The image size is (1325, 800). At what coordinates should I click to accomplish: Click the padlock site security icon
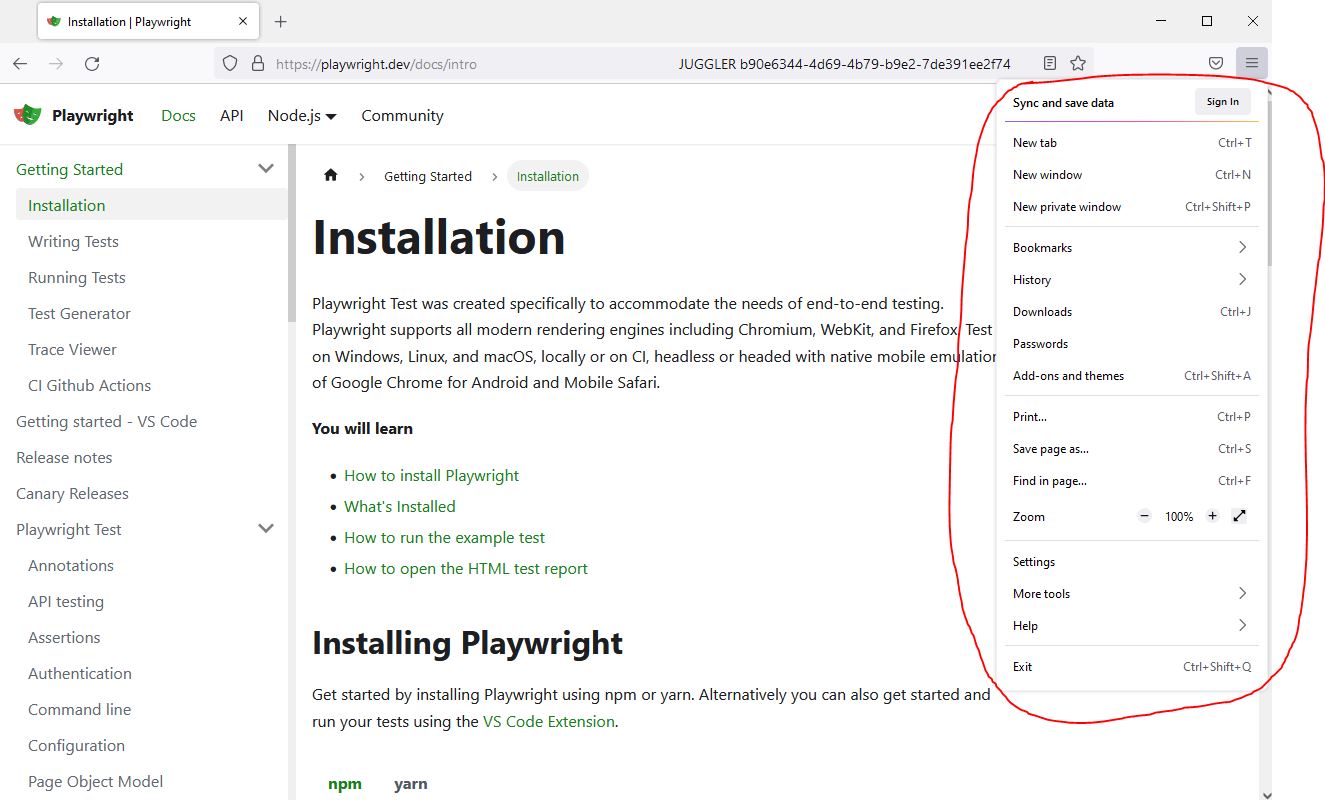(260, 62)
